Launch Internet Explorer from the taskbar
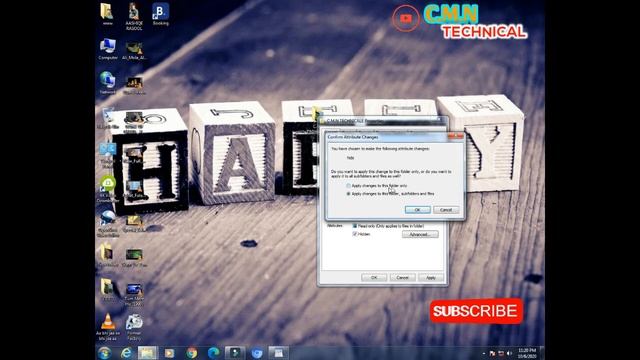640x360 pixels. coord(126,353)
